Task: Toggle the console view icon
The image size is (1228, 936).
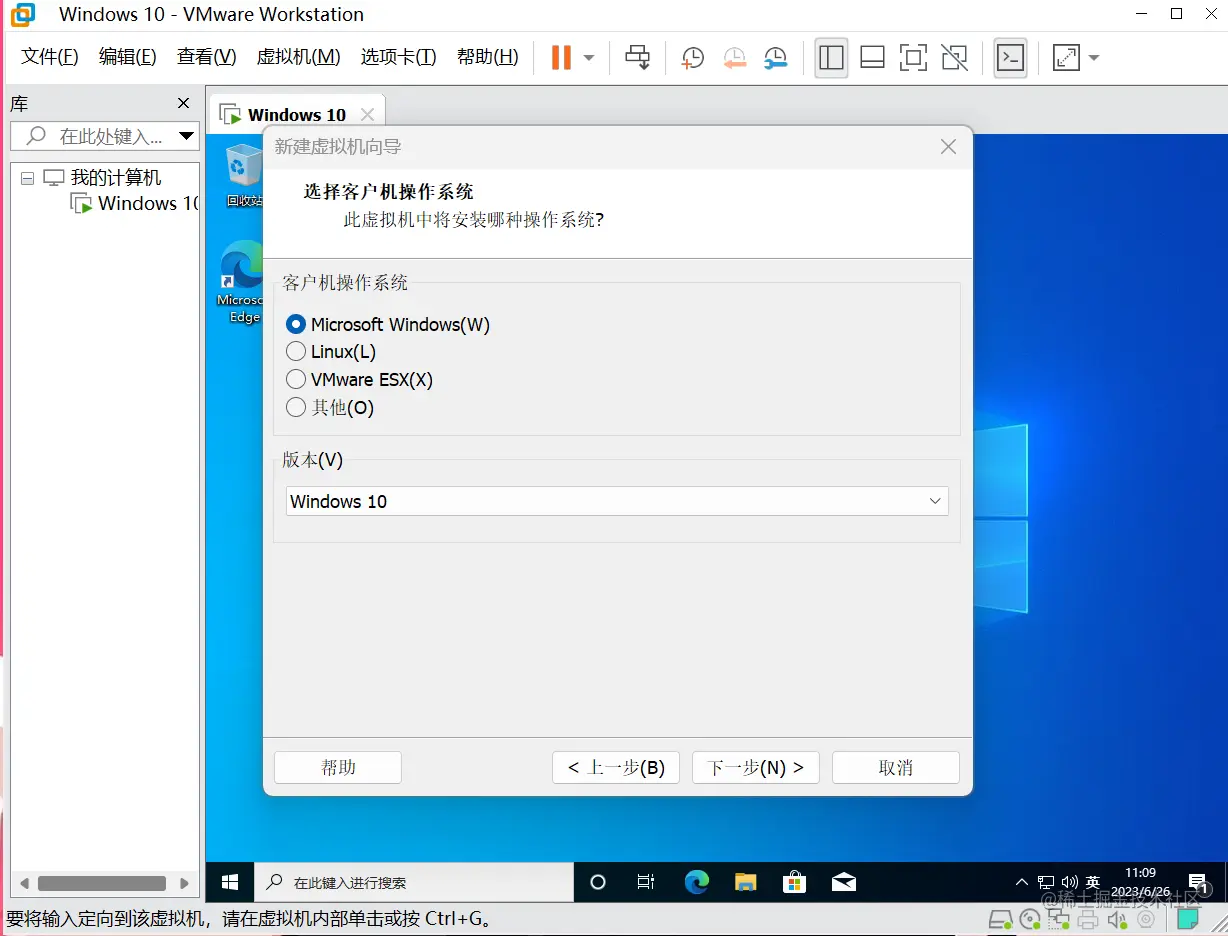Action: (x=1011, y=58)
